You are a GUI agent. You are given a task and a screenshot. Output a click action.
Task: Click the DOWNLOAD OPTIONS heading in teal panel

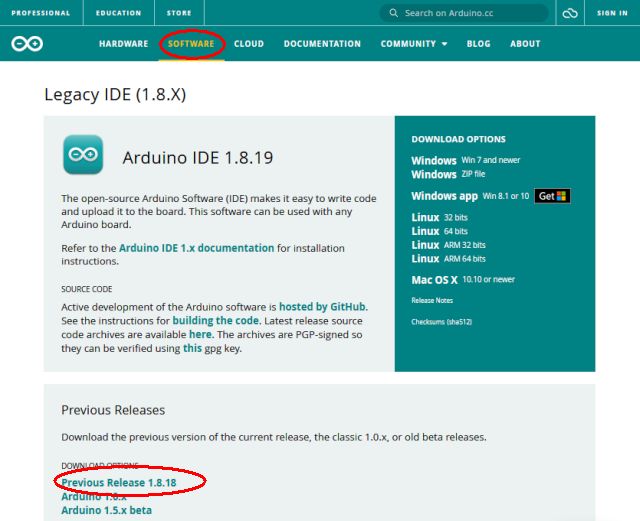click(x=458, y=139)
